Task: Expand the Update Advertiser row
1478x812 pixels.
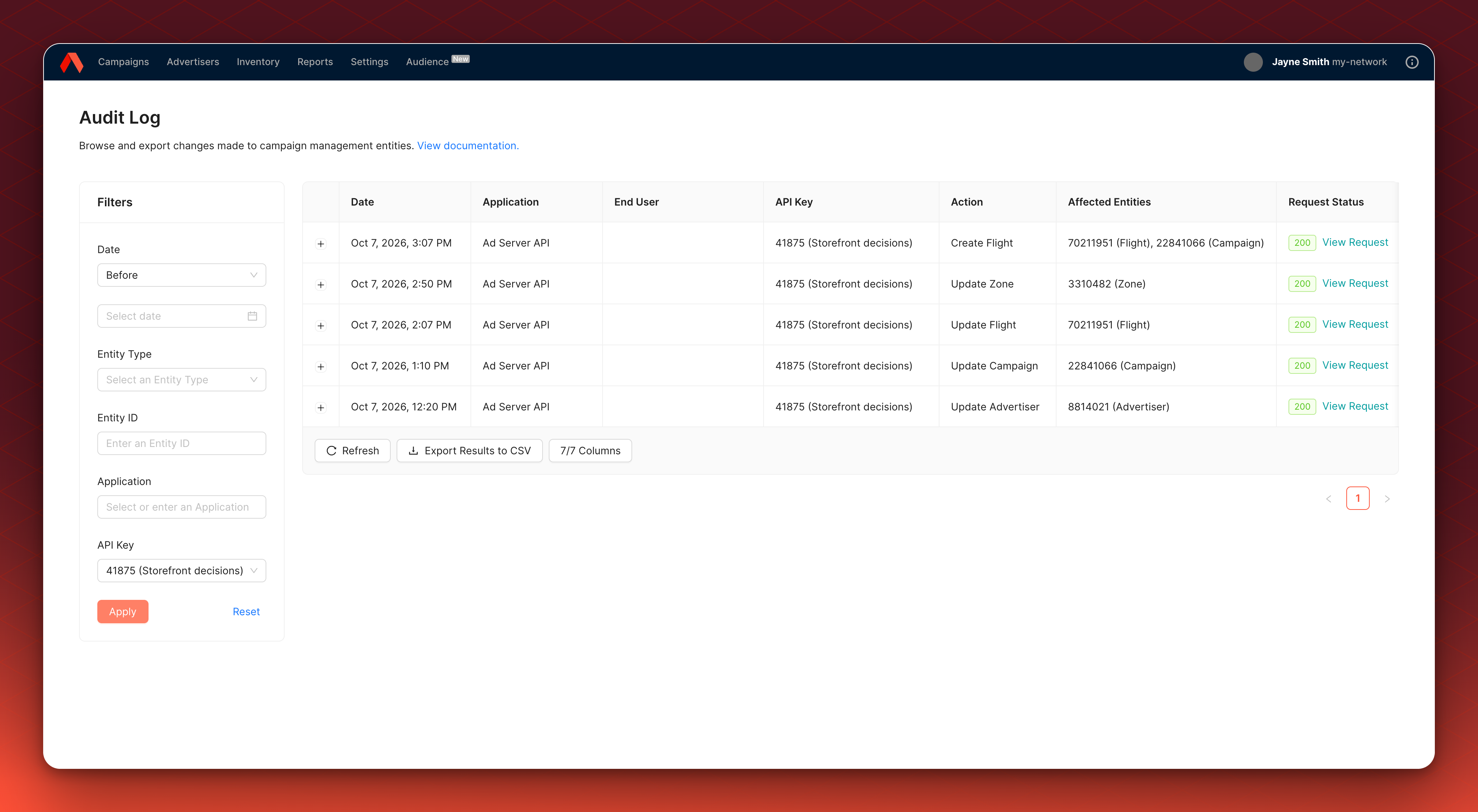Action: tap(321, 408)
